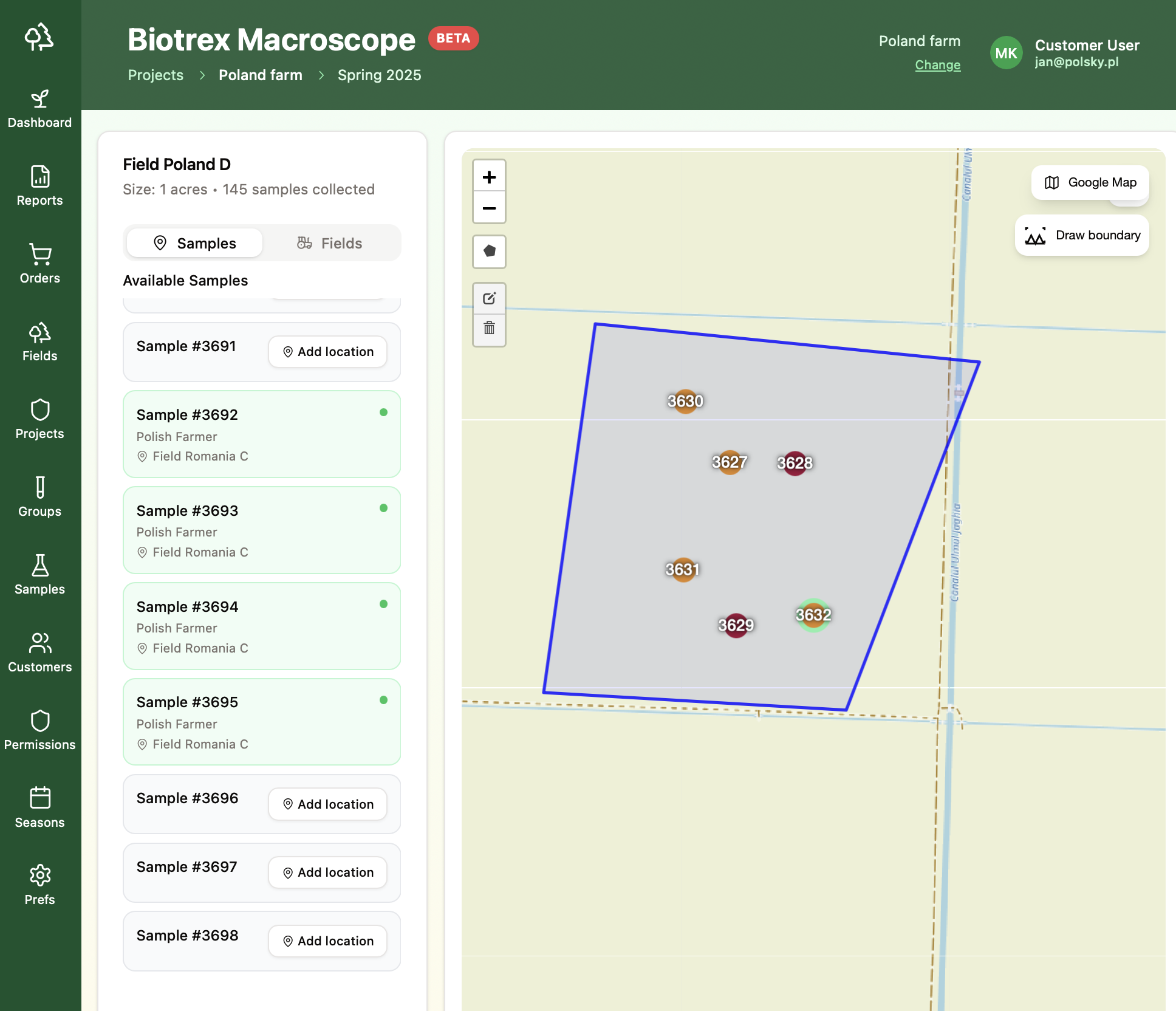Image resolution: width=1176 pixels, height=1011 pixels.
Task: Open Customers in the sidebar
Action: pos(40,653)
